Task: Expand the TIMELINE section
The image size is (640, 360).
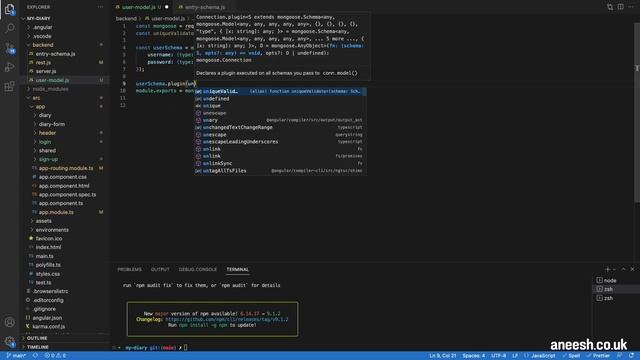Action: 38,347
